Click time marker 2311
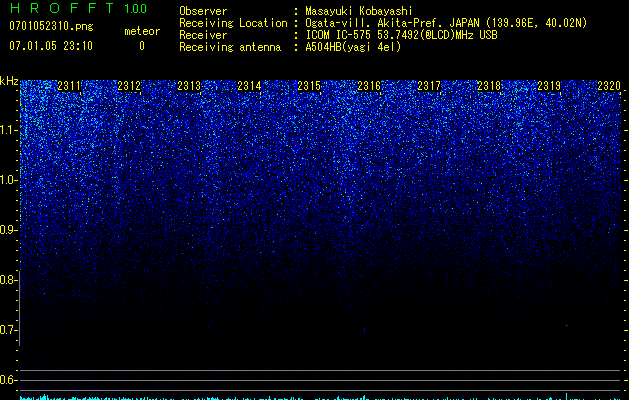629x400 pixels. (x=69, y=86)
